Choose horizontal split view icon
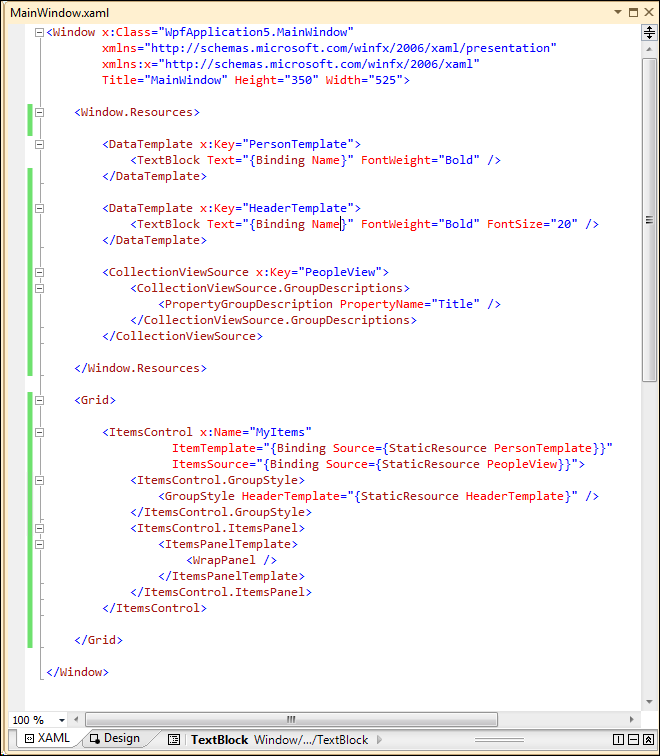 click(633, 740)
